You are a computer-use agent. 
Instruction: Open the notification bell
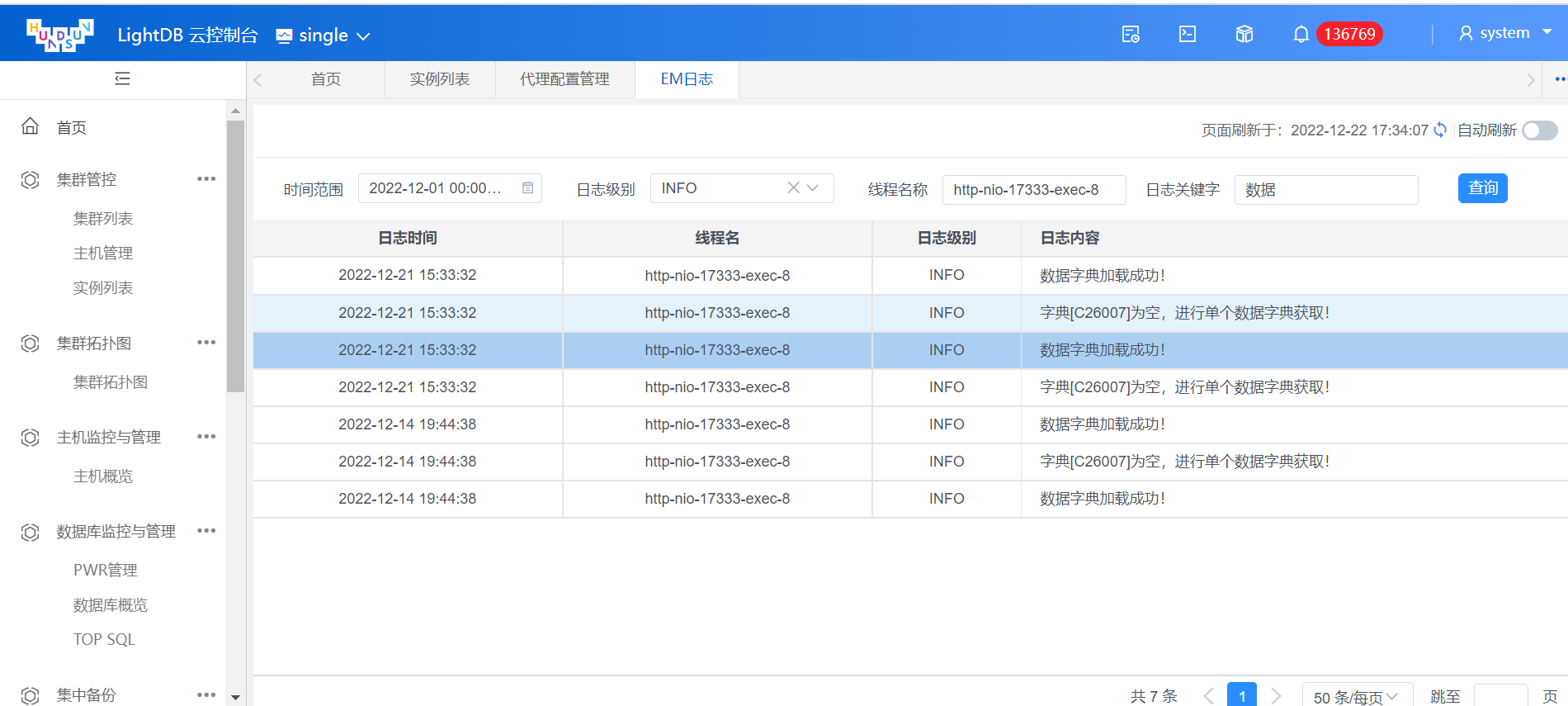pyautogui.click(x=1301, y=34)
